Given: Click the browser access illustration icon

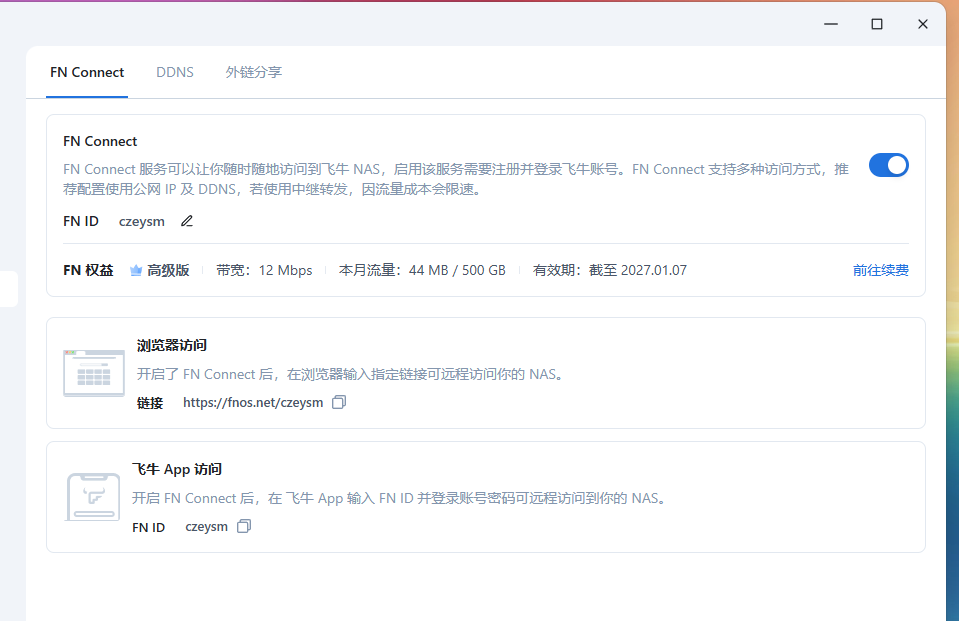Looking at the screenshot, I should click(93, 372).
